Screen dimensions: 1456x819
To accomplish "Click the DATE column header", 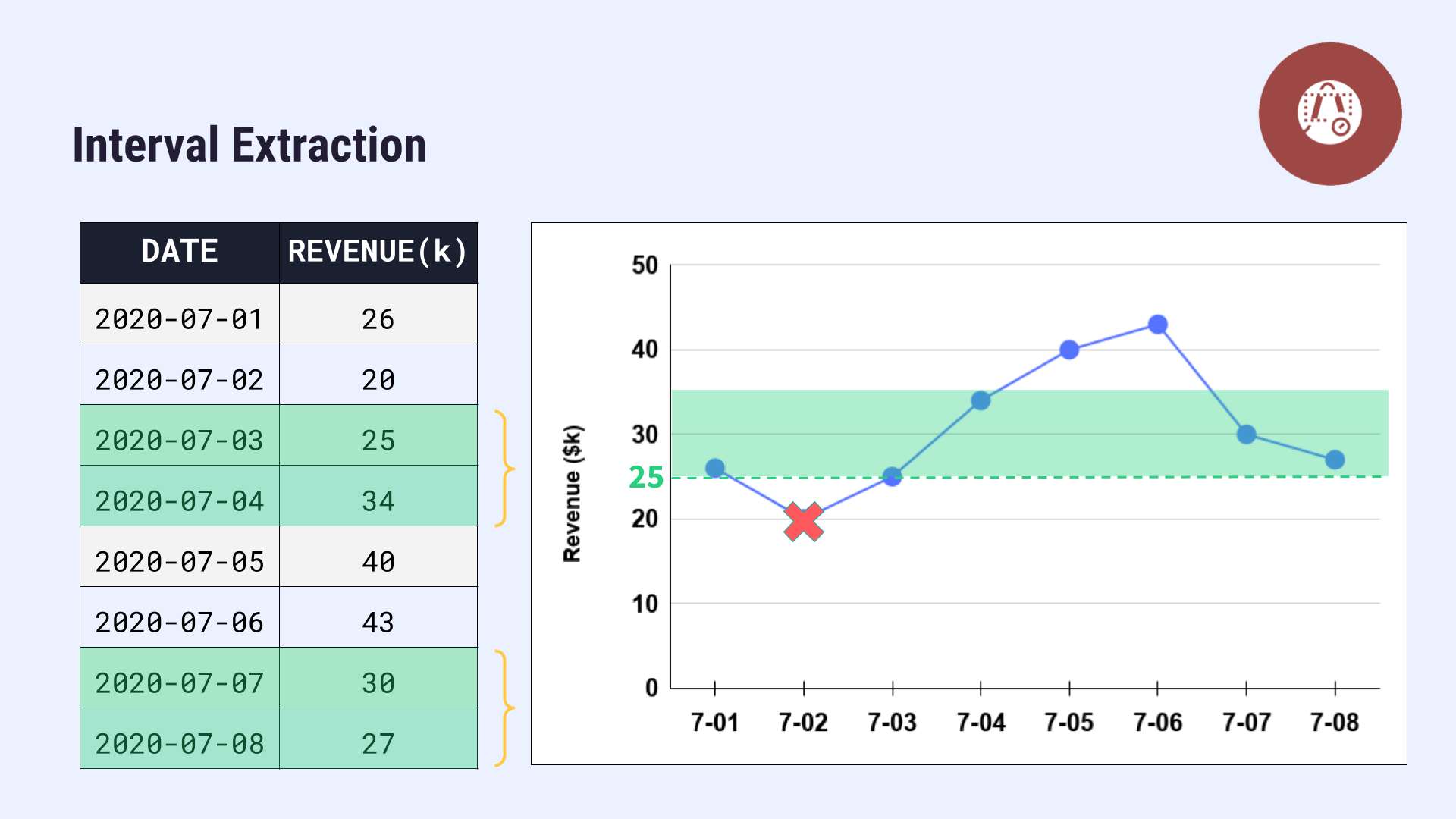I will 180,252.
